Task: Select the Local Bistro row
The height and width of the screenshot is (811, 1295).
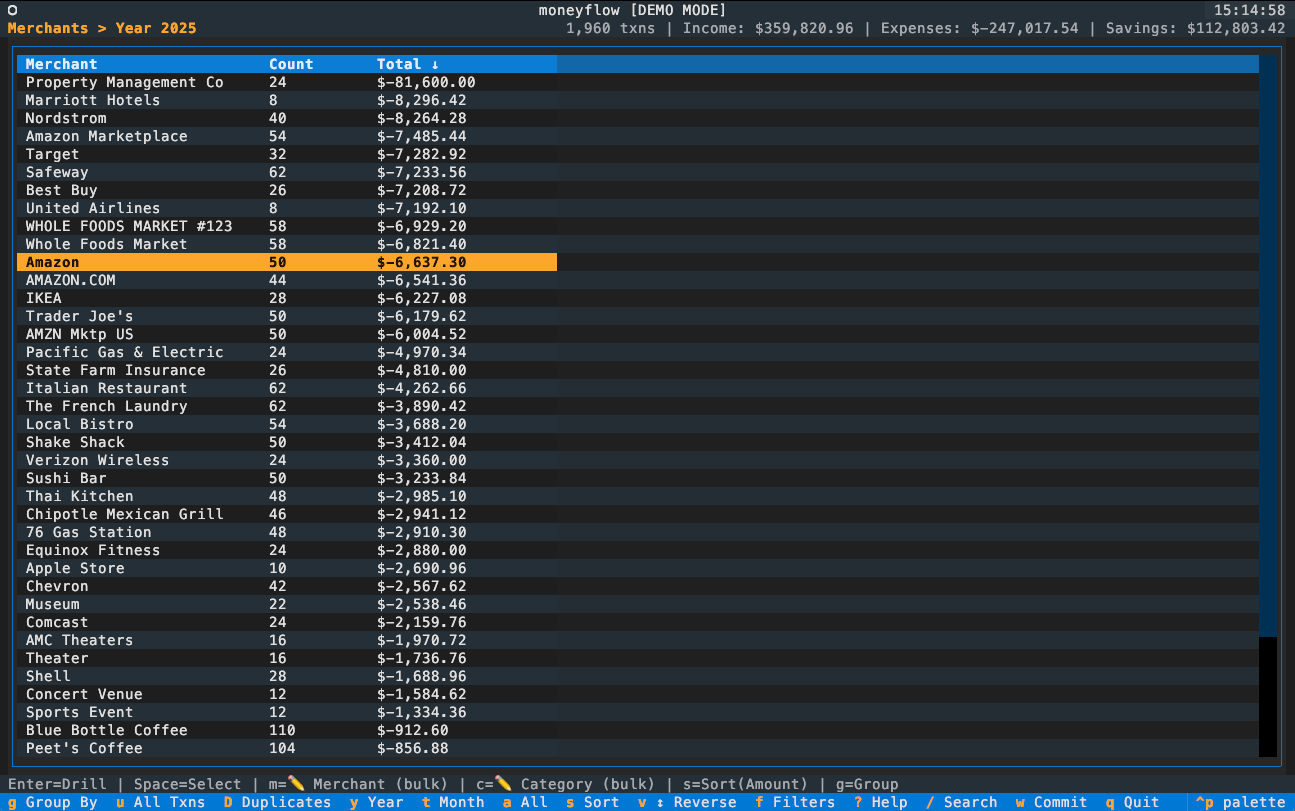Action: pos(287,424)
